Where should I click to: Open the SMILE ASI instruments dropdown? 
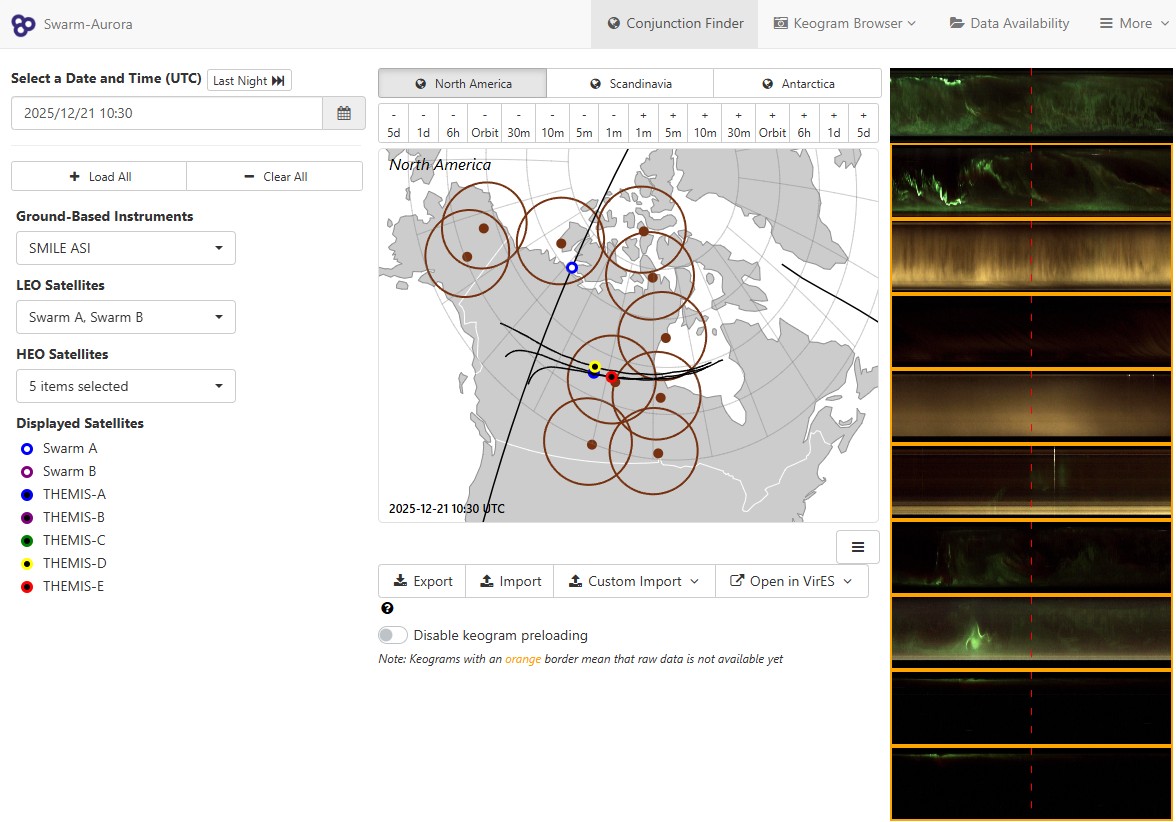(x=125, y=248)
